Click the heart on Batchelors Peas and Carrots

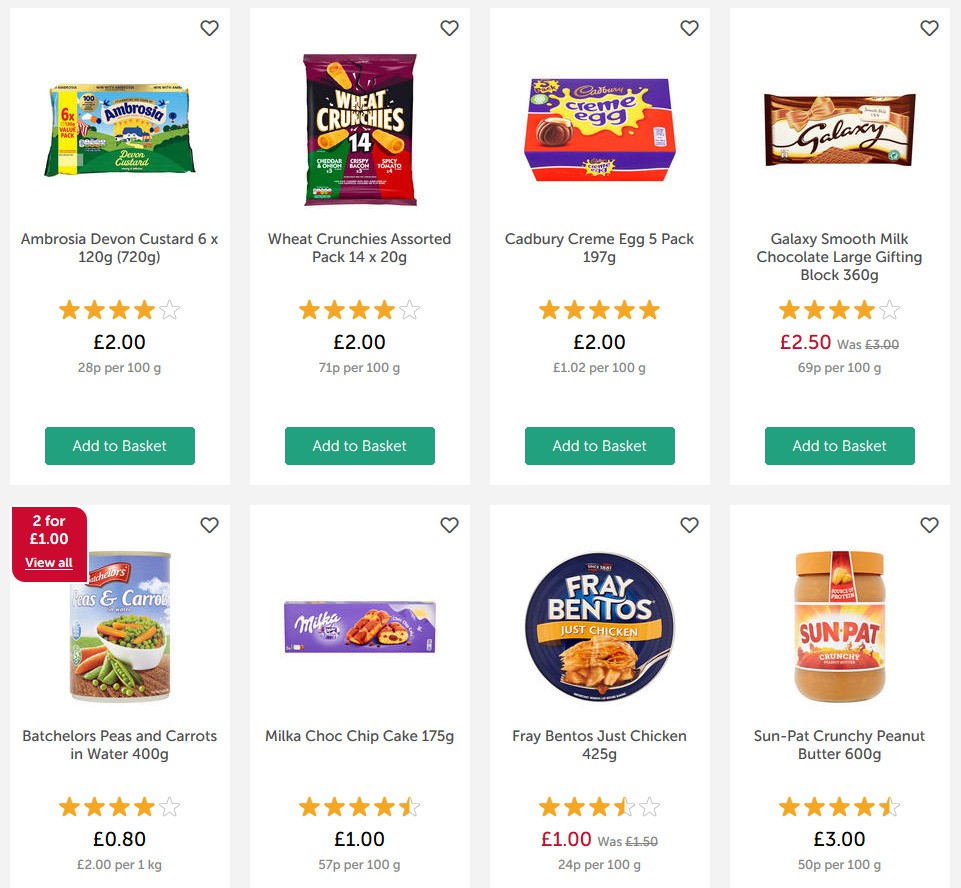pyautogui.click(x=209, y=524)
